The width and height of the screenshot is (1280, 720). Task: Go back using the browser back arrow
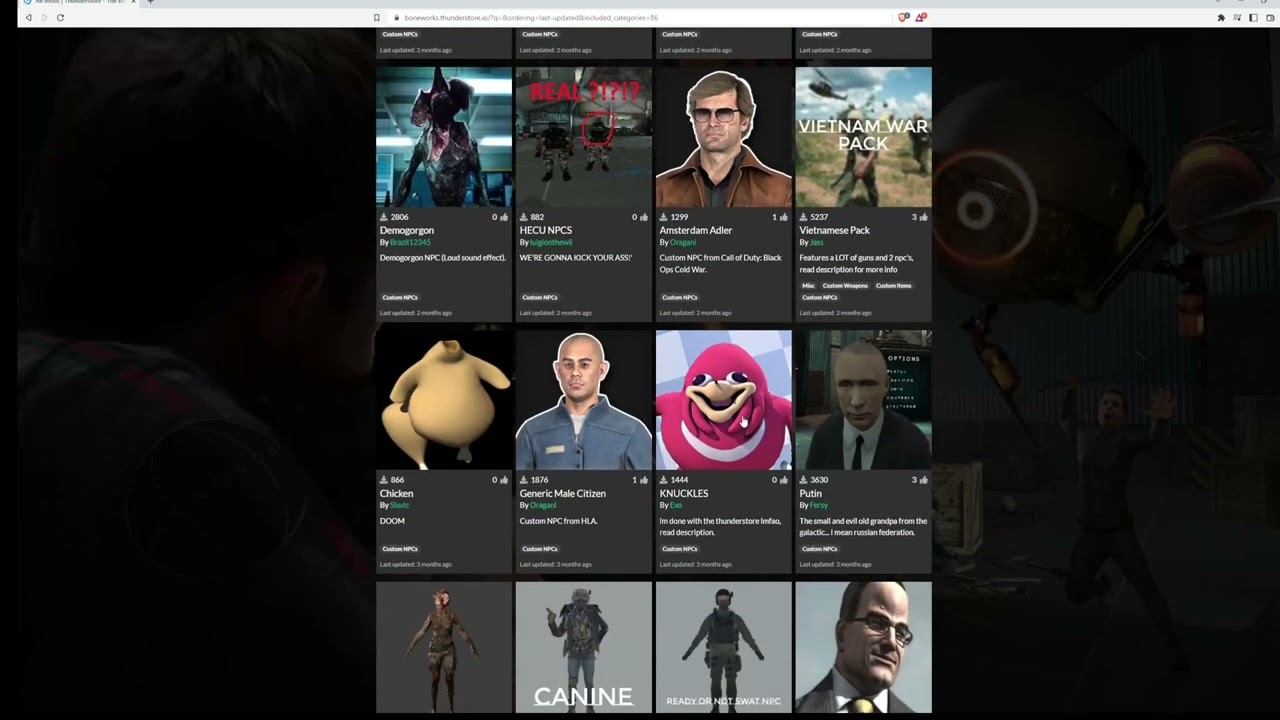point(28,17)
